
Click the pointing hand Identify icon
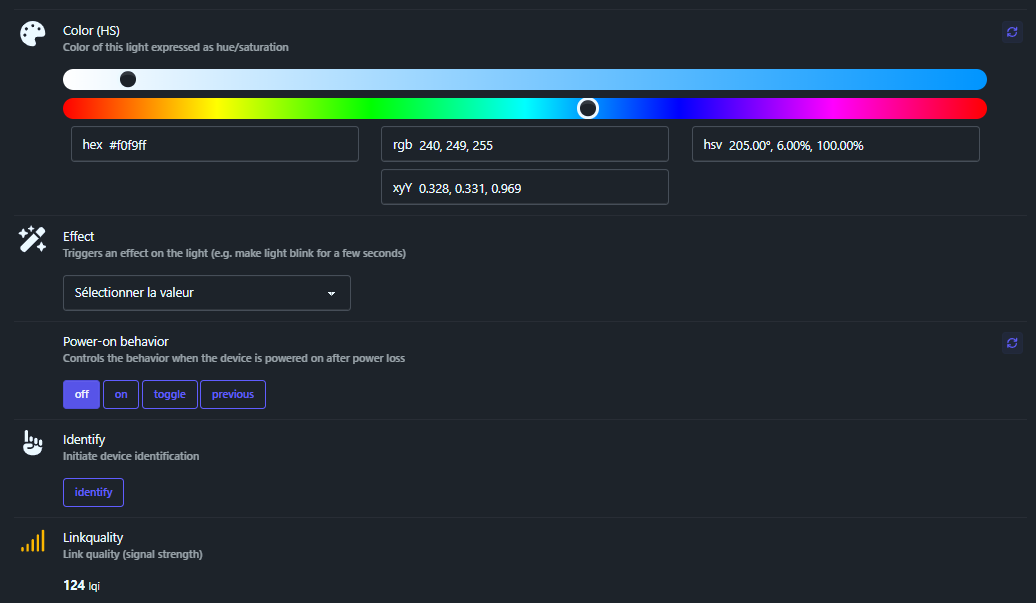click(x=33, y=443)
